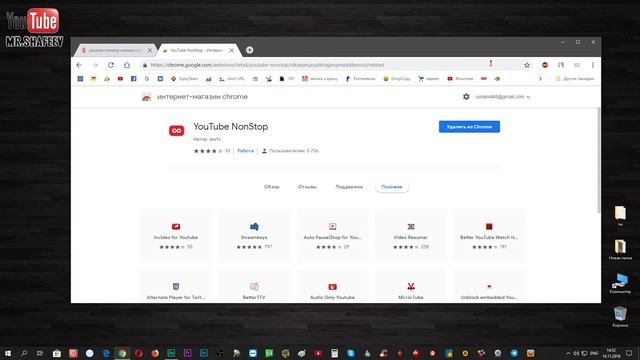Open a new tab with plus button
This screenshot has width=640, height=360.
pyautogui.click(x=249, y=50)
